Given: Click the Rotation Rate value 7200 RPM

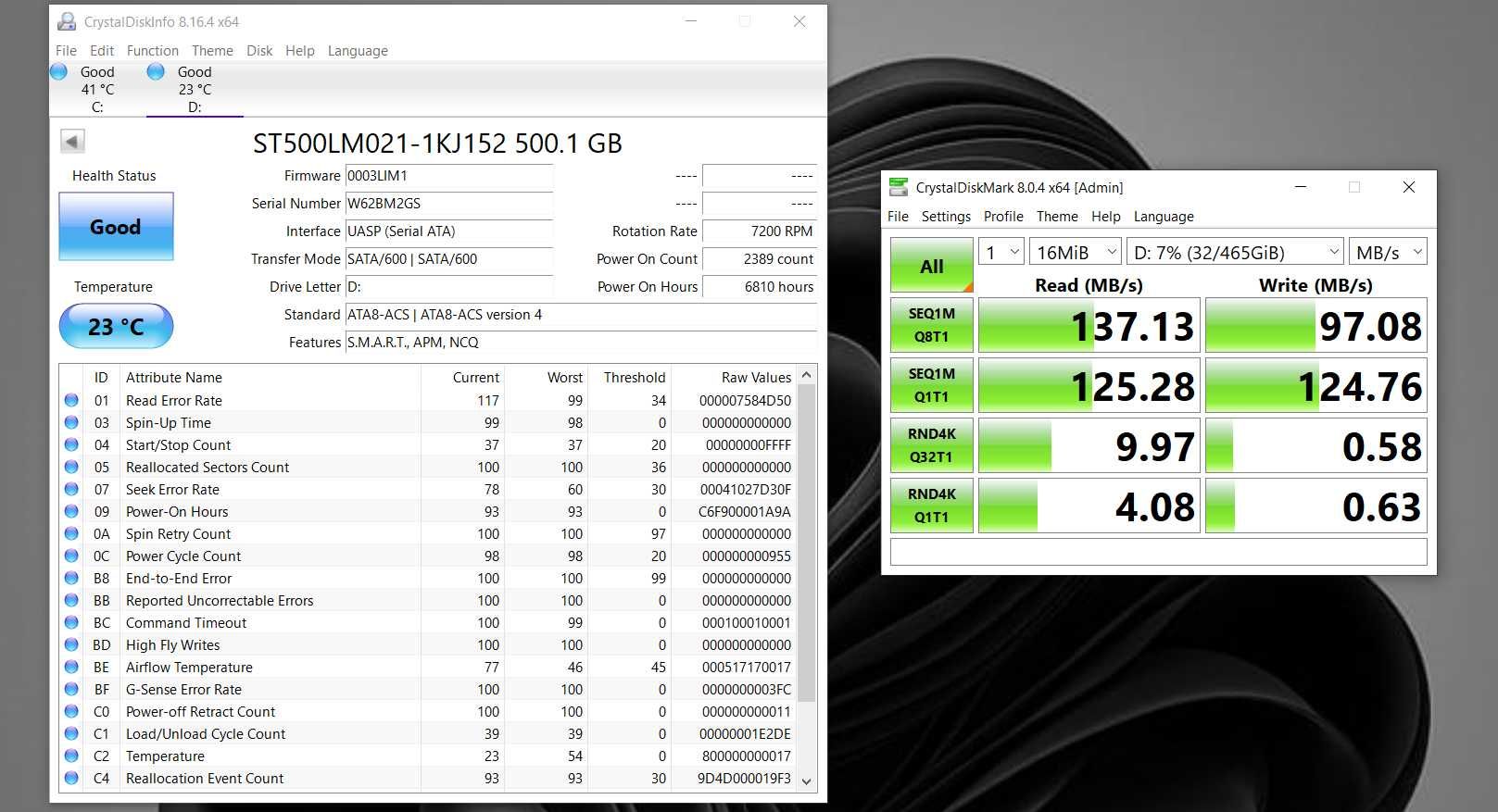Looking at the screenshot, I should tap(760, 231).
